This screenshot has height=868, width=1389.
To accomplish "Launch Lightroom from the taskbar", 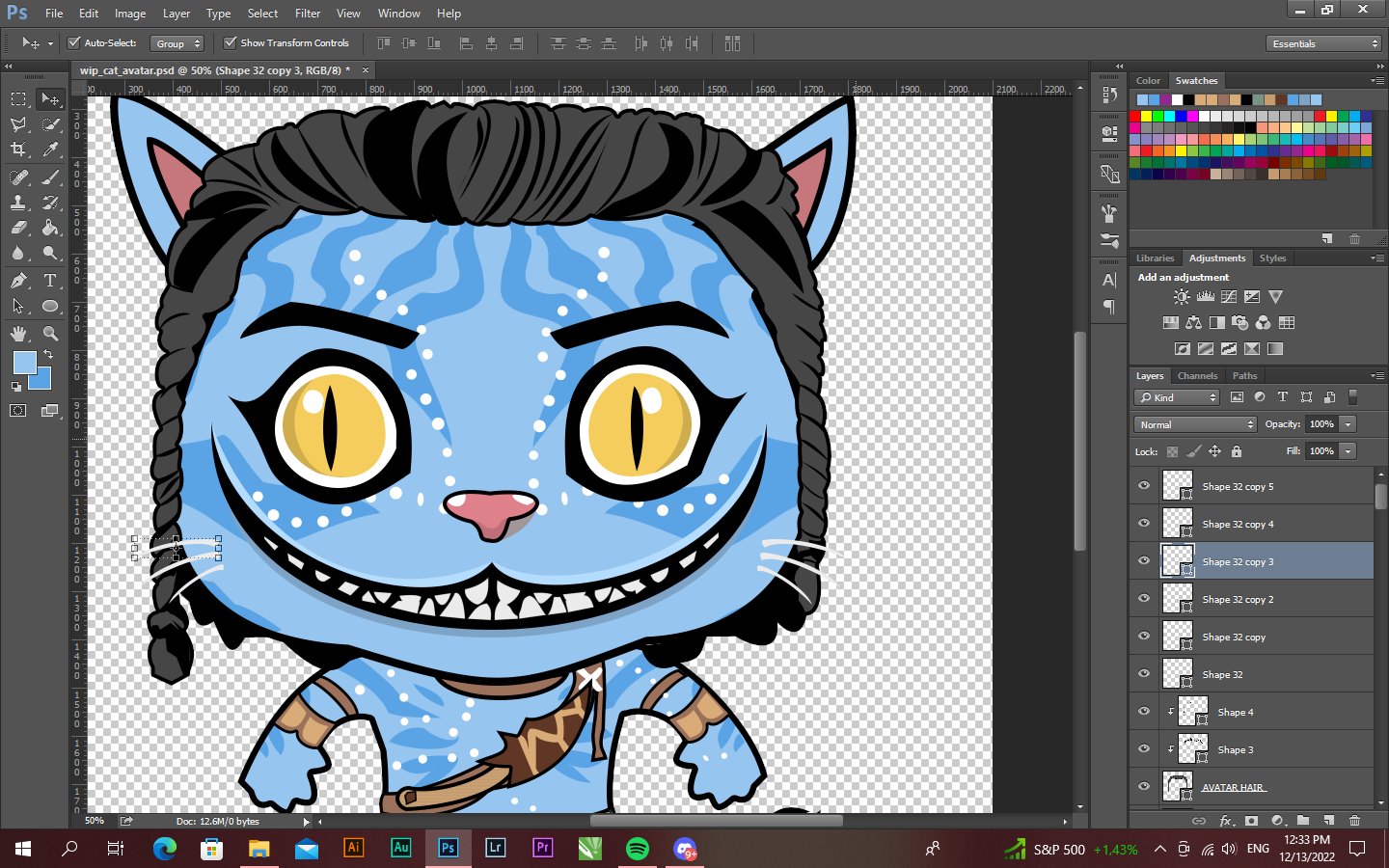I will pyautogui.click(x=495, y=848).
